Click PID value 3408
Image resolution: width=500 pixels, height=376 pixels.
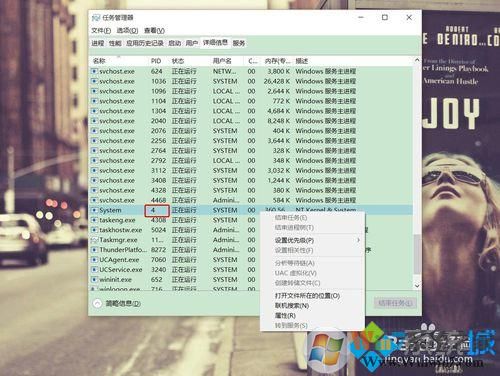click(x=158, y=181)
